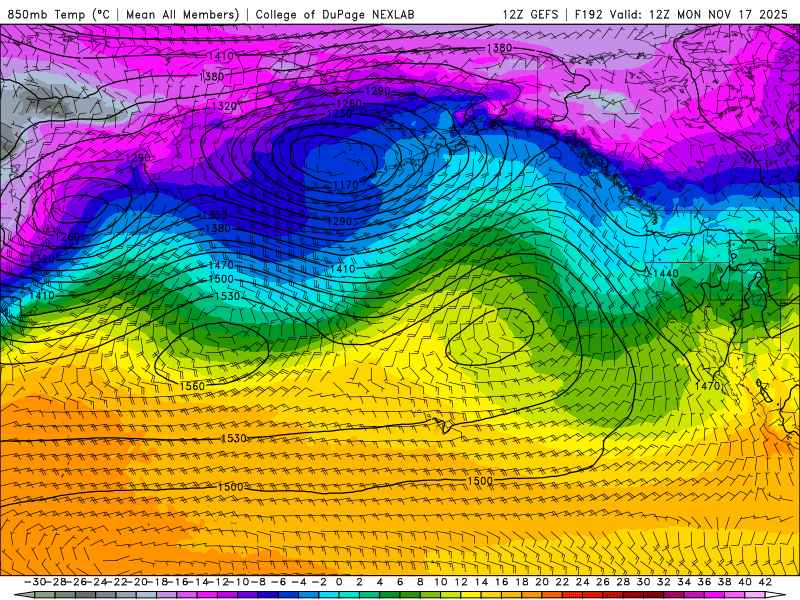
Task: Click the 28 color scale label
Action: [623, 582]
